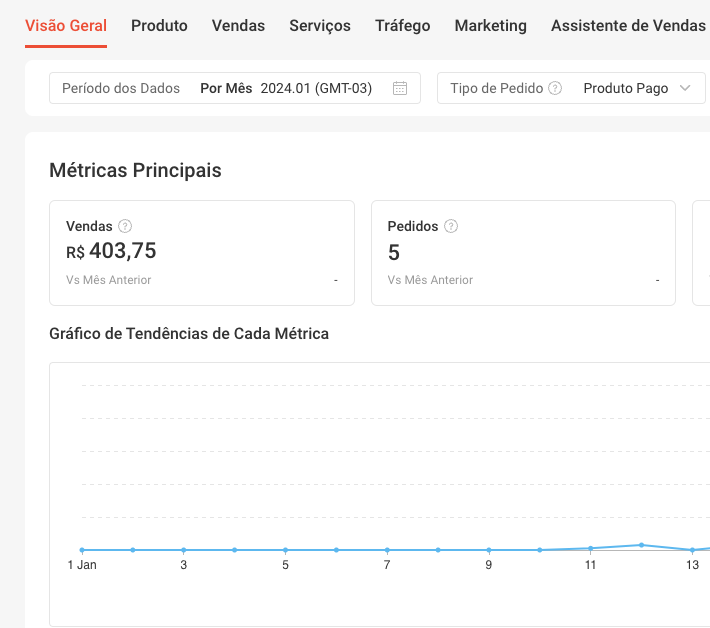Select the Pedidos metric card
710x628 pixels.
523,253
